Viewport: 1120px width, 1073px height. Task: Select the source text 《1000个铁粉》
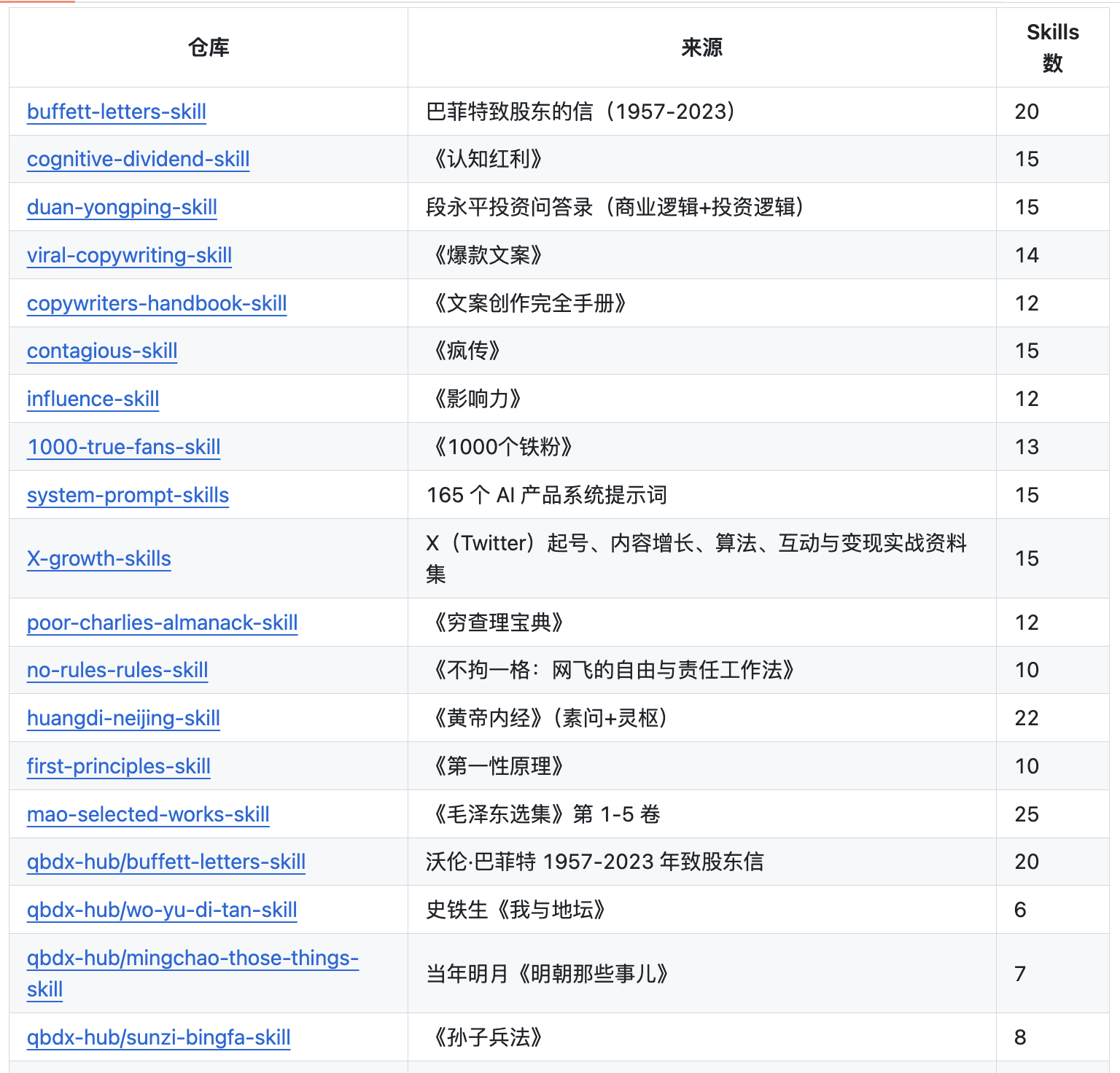[x=503, y=447]
